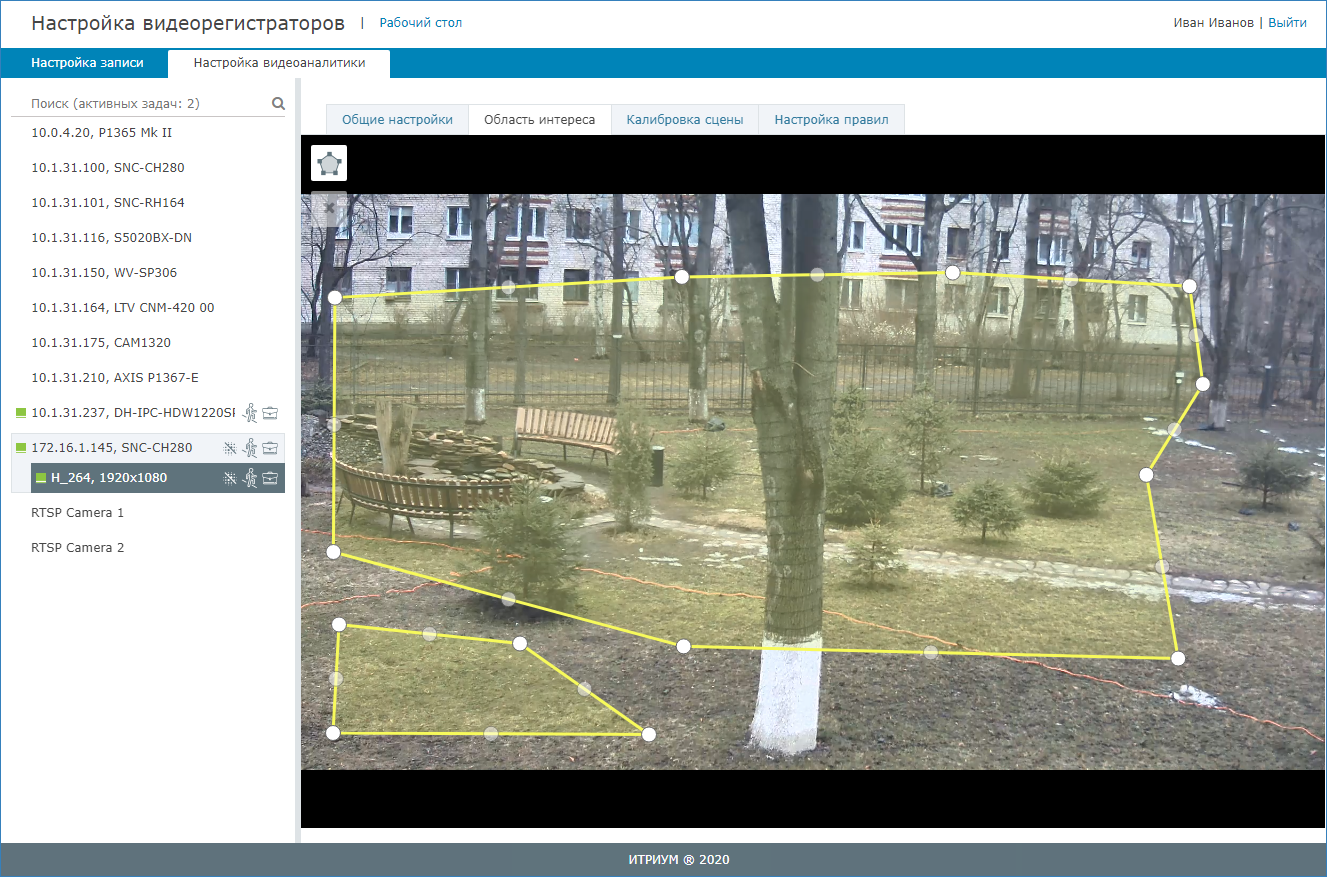Click briefcase icon on 172.16.1.145 row
The height and width of the screenshot is (877, 1327).
point(270,448)
